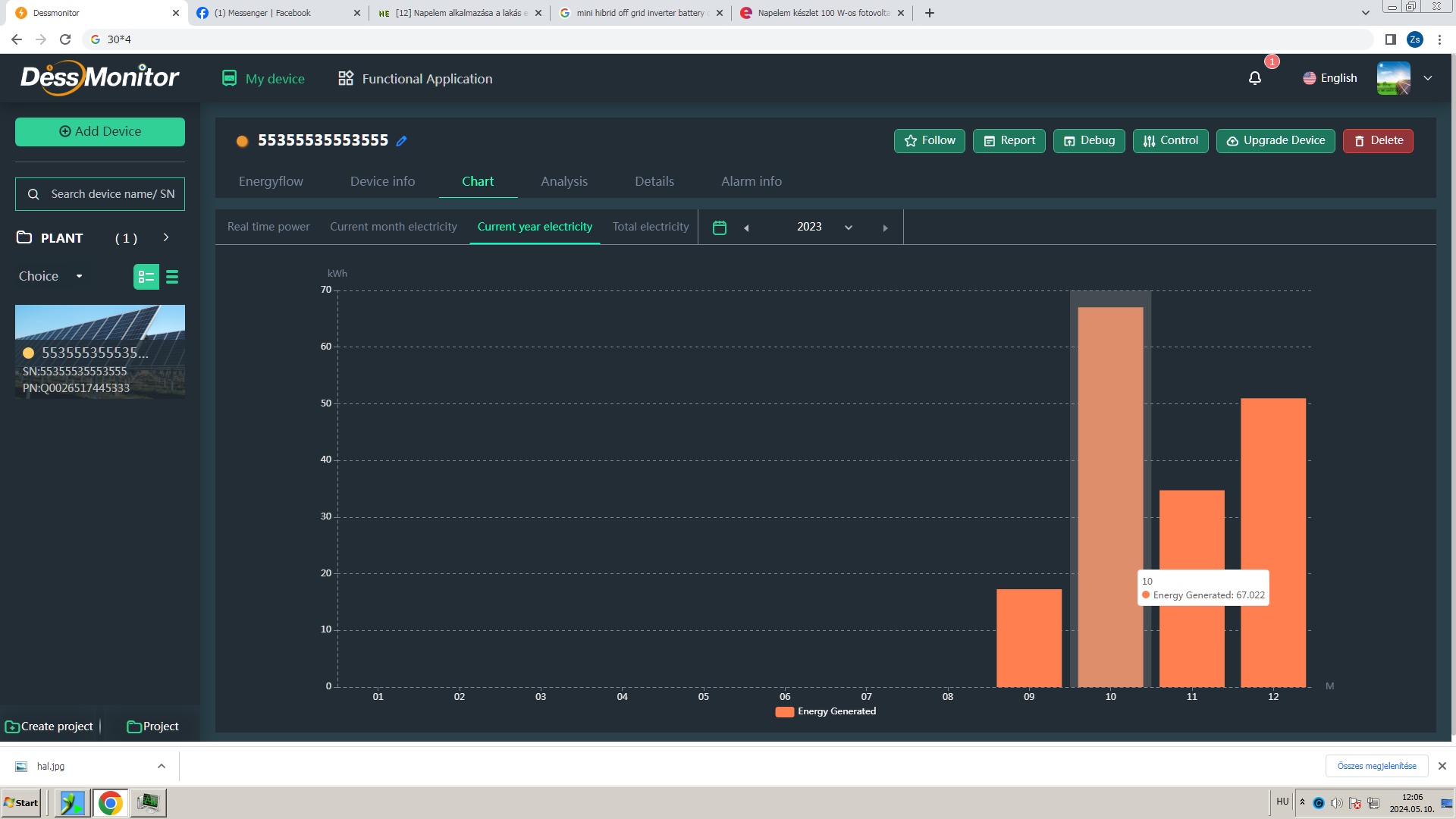This screenshot has width=1456, height=819.
Task: Go to next year arrow
Action: click(x=885, y=227)
